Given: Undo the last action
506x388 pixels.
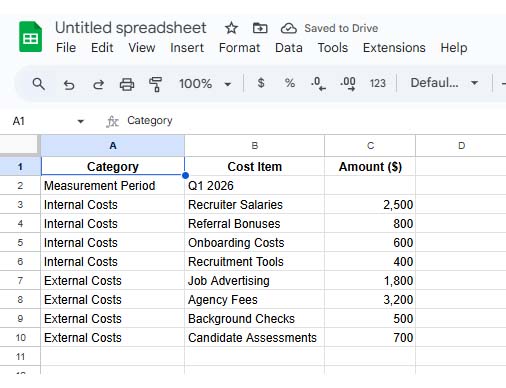Looking at the screenshot, I should pos(69,84).
